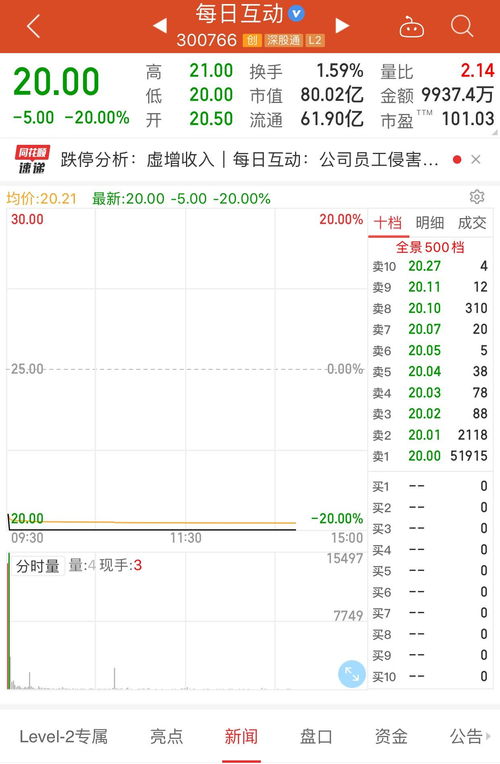Select the 十档 order book tab
The image size is (500, 764).
(x=388, y=223)
